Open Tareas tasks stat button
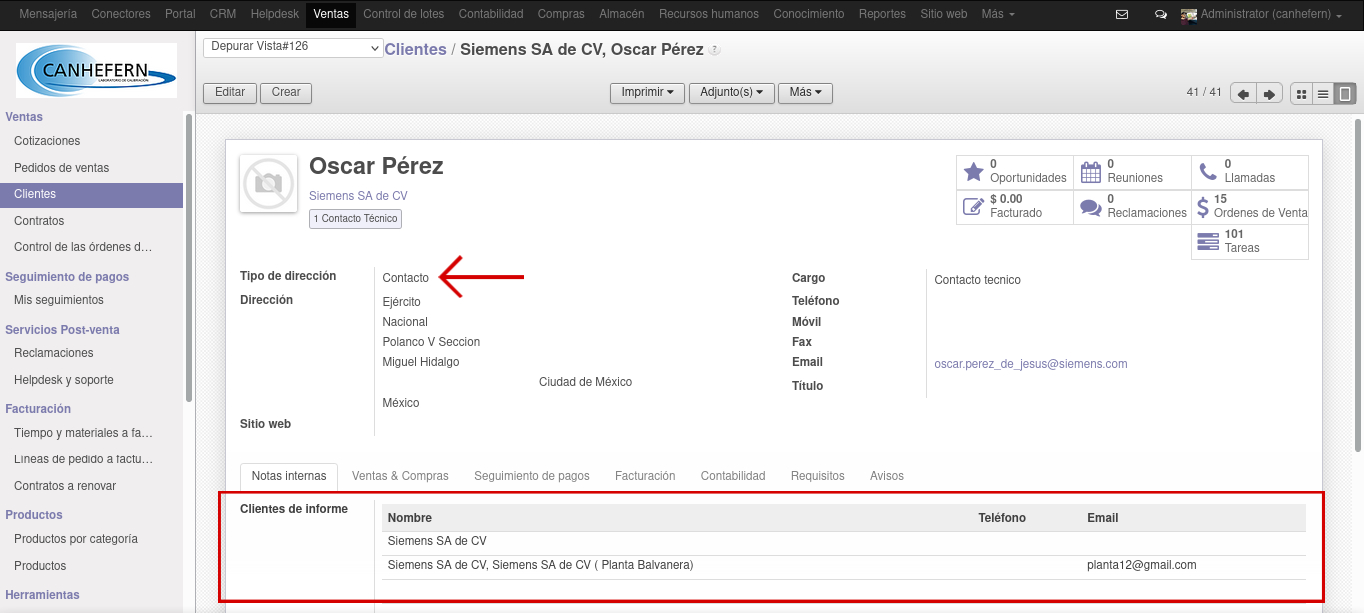Screen dimensions: 1364x613 (1249, 241)
